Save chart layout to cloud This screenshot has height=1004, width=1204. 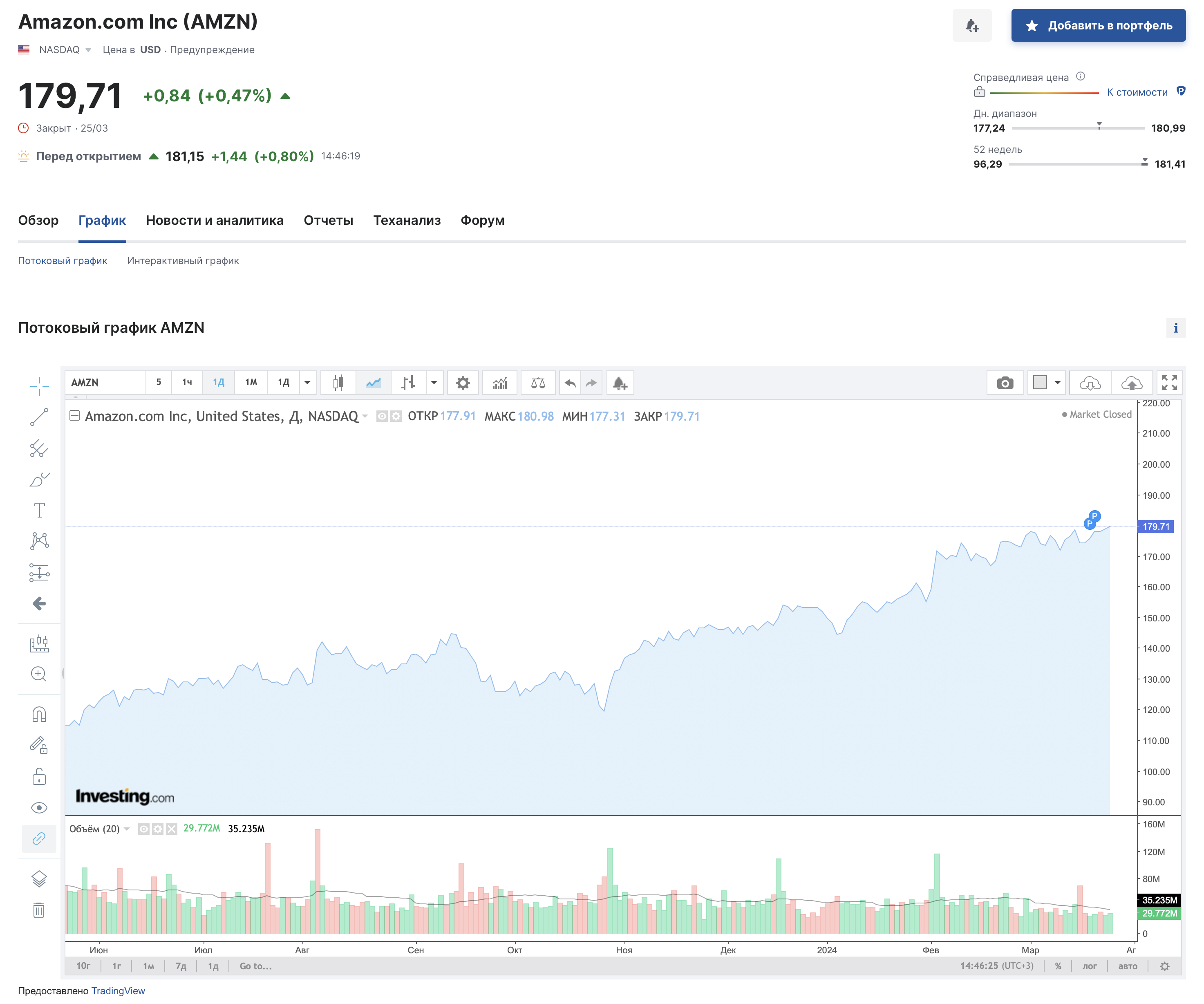click(1132, 383)
